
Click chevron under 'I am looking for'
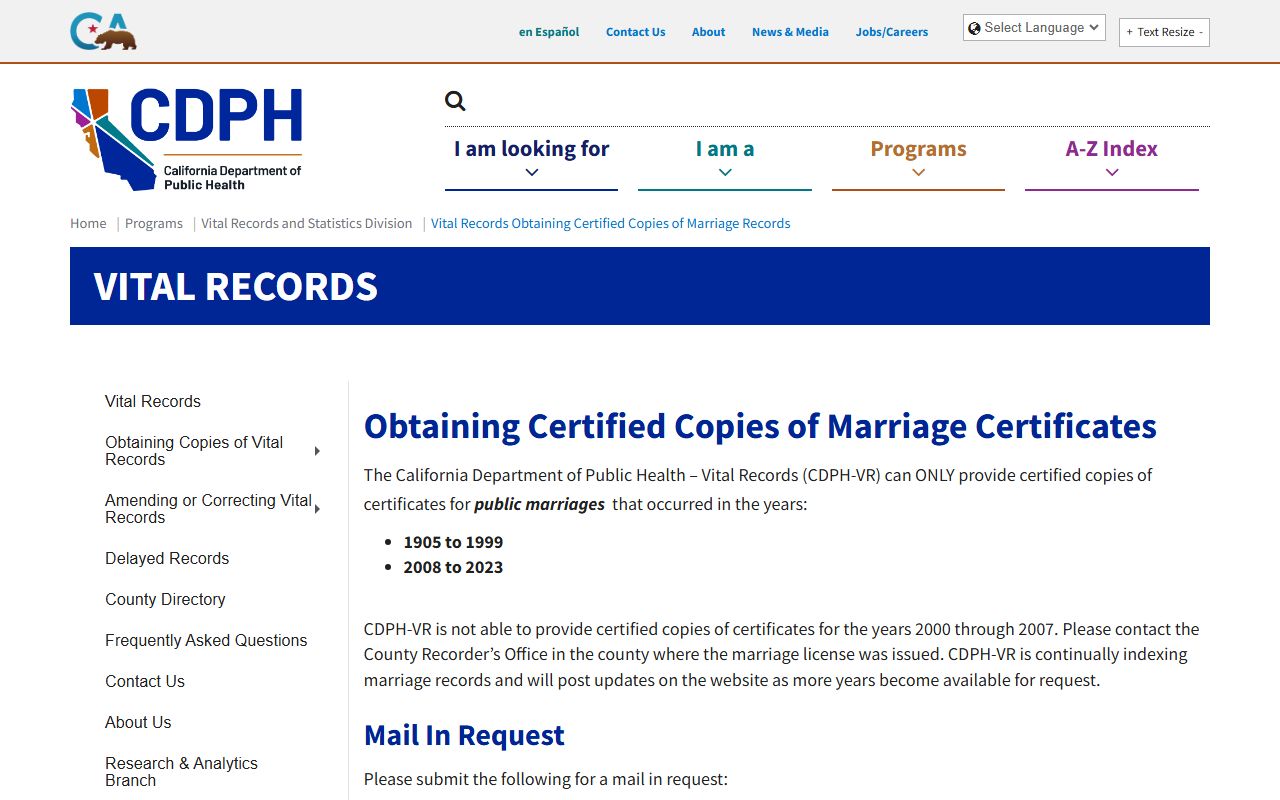[x=532, y=173]
